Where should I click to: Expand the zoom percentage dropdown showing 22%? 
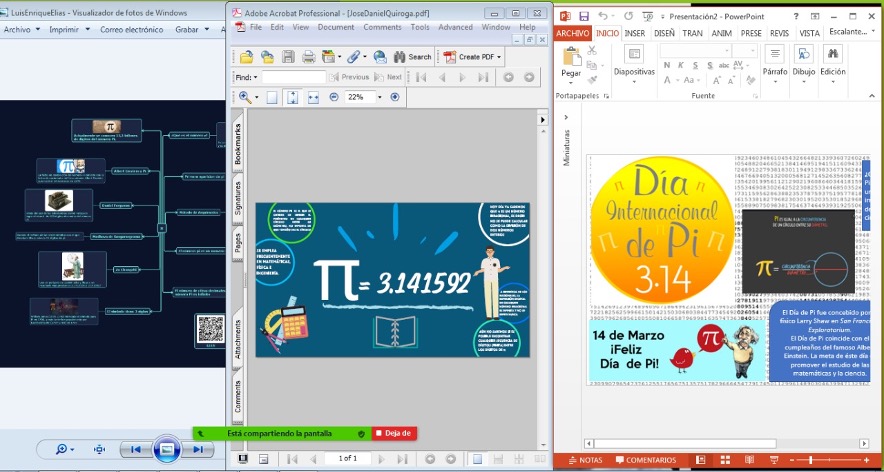379,97
